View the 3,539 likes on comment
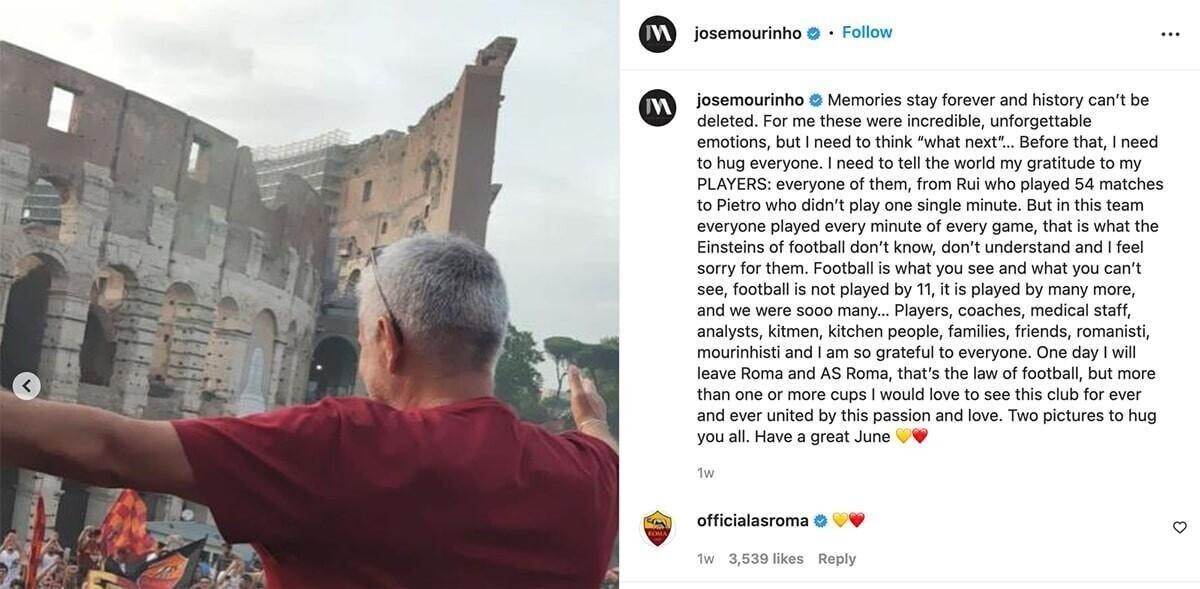 [766, 559]
